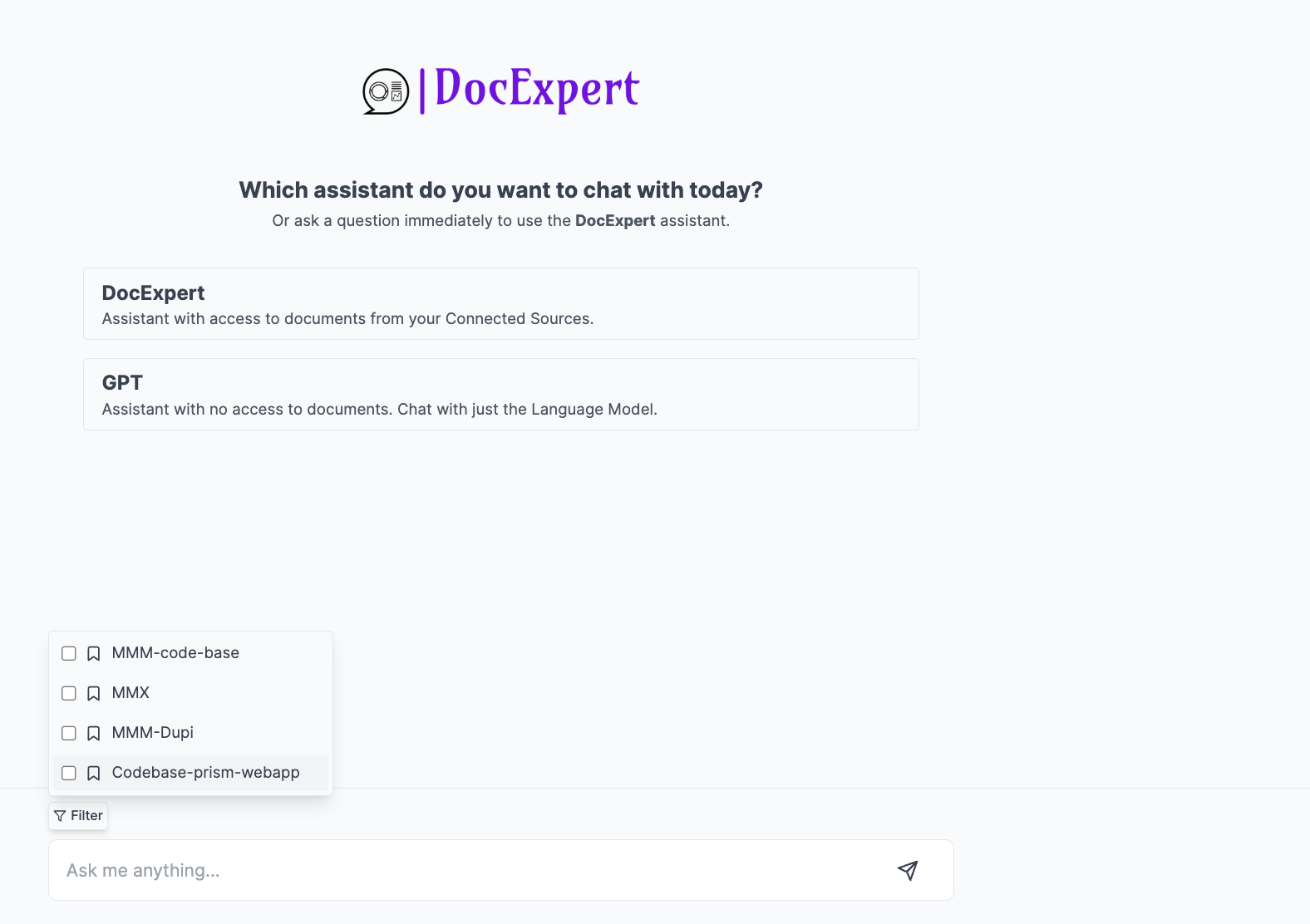Select the MMM-code-base filter entry

[175, 653]
